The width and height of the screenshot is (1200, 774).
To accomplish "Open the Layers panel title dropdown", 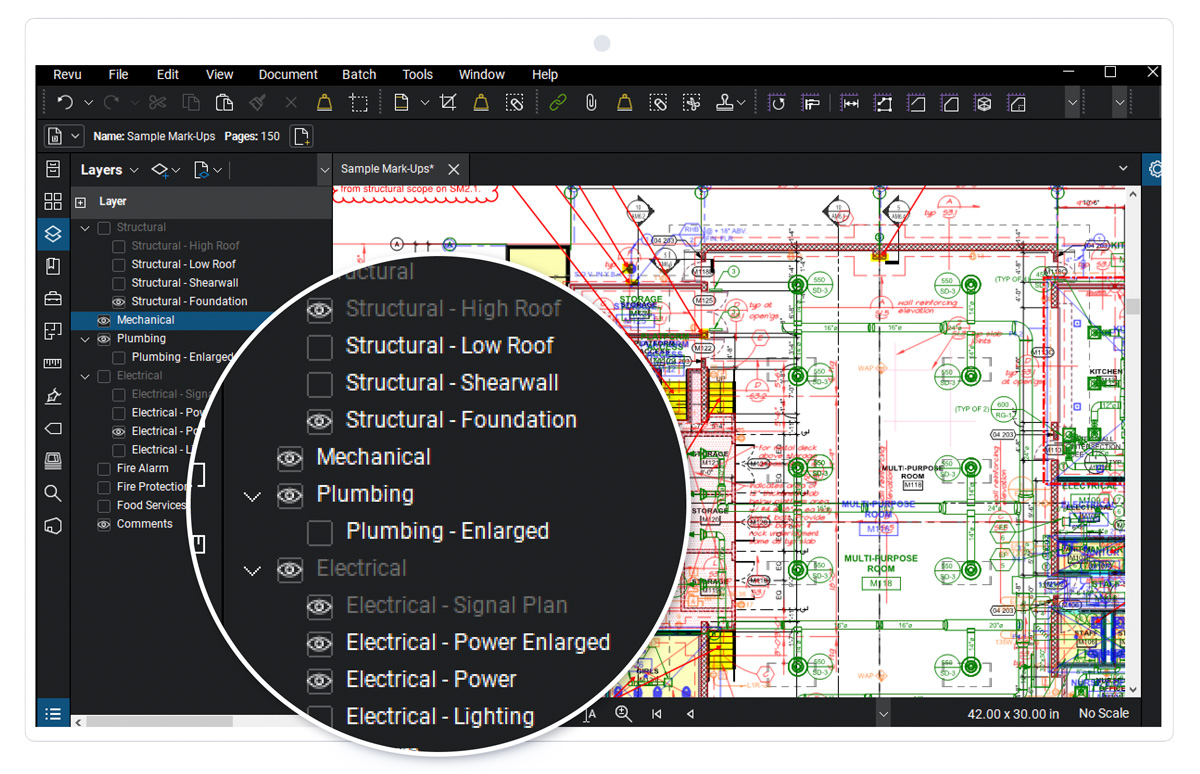I will [x=134, y=171].
